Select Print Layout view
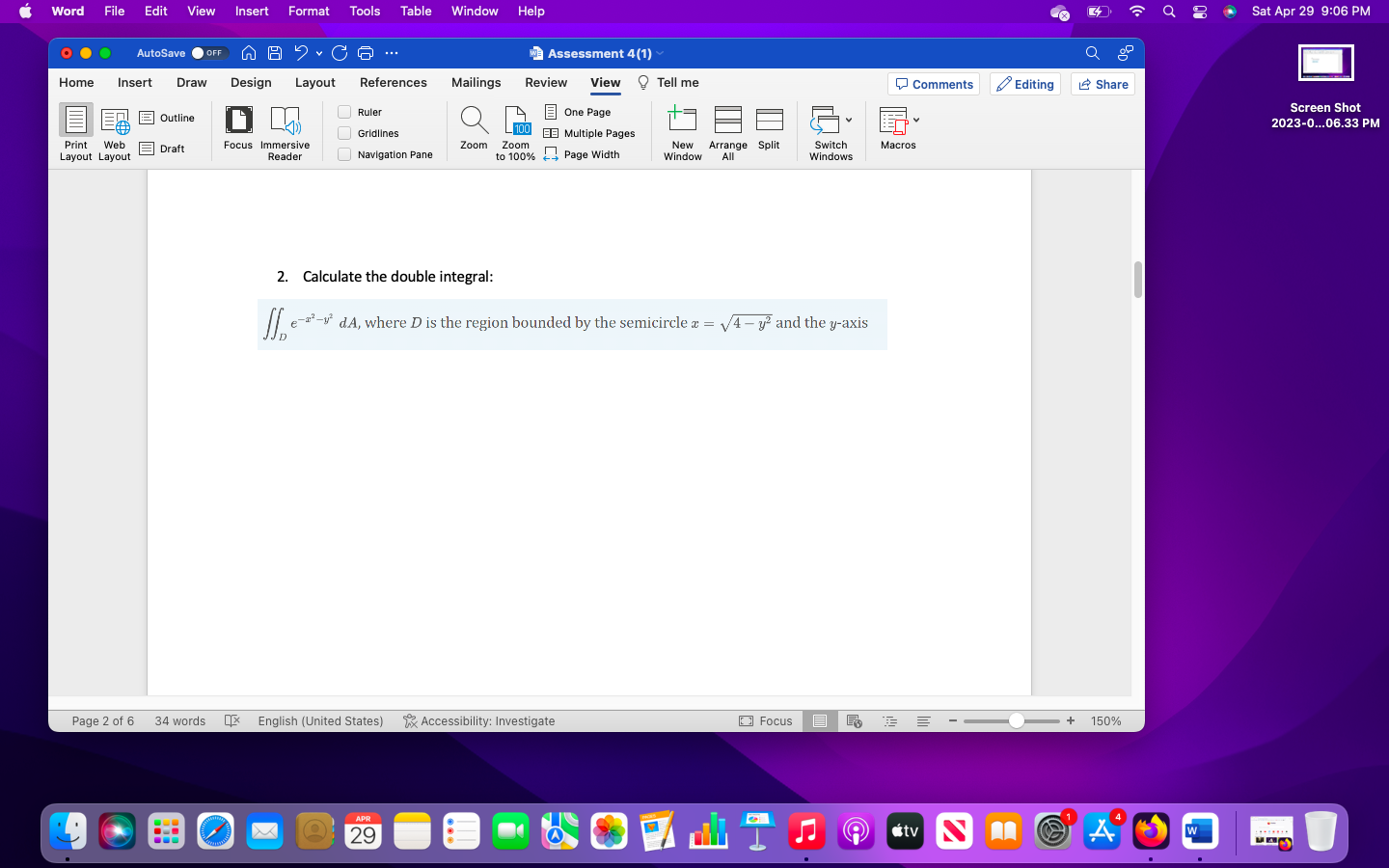The height and width of the screenshot is (868, 1389). point(75,132)
